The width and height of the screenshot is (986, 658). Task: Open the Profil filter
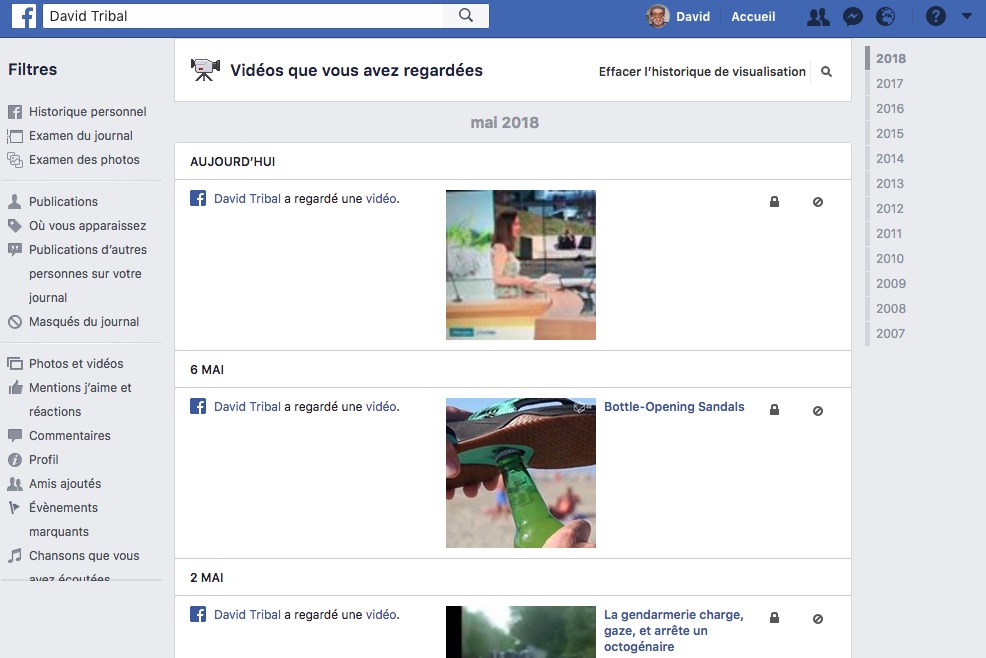[33, 460]
